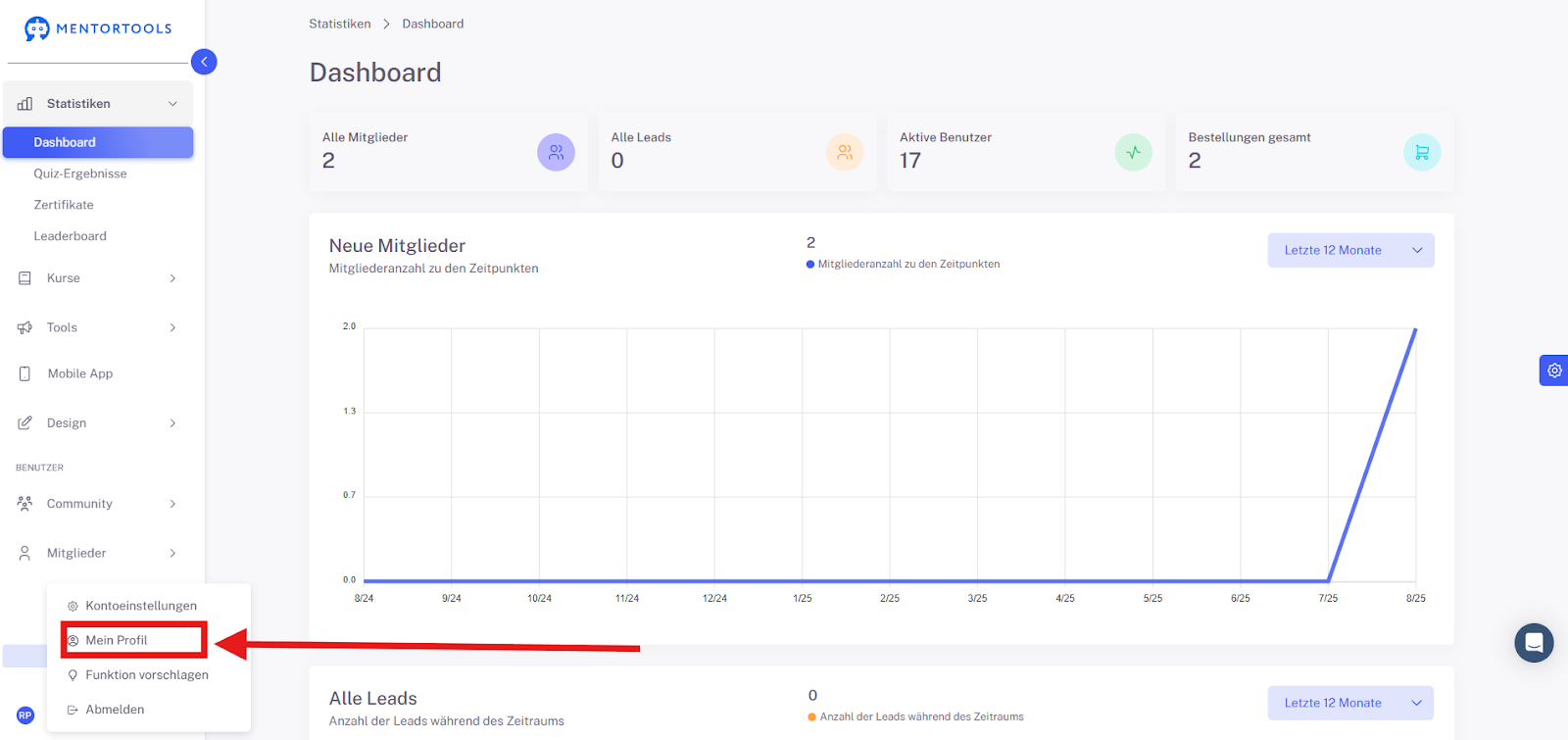This screenshot has height=740, width=1568.
Task: Click Statistiken breadcrumb link
Action: [x=340, y=24]
